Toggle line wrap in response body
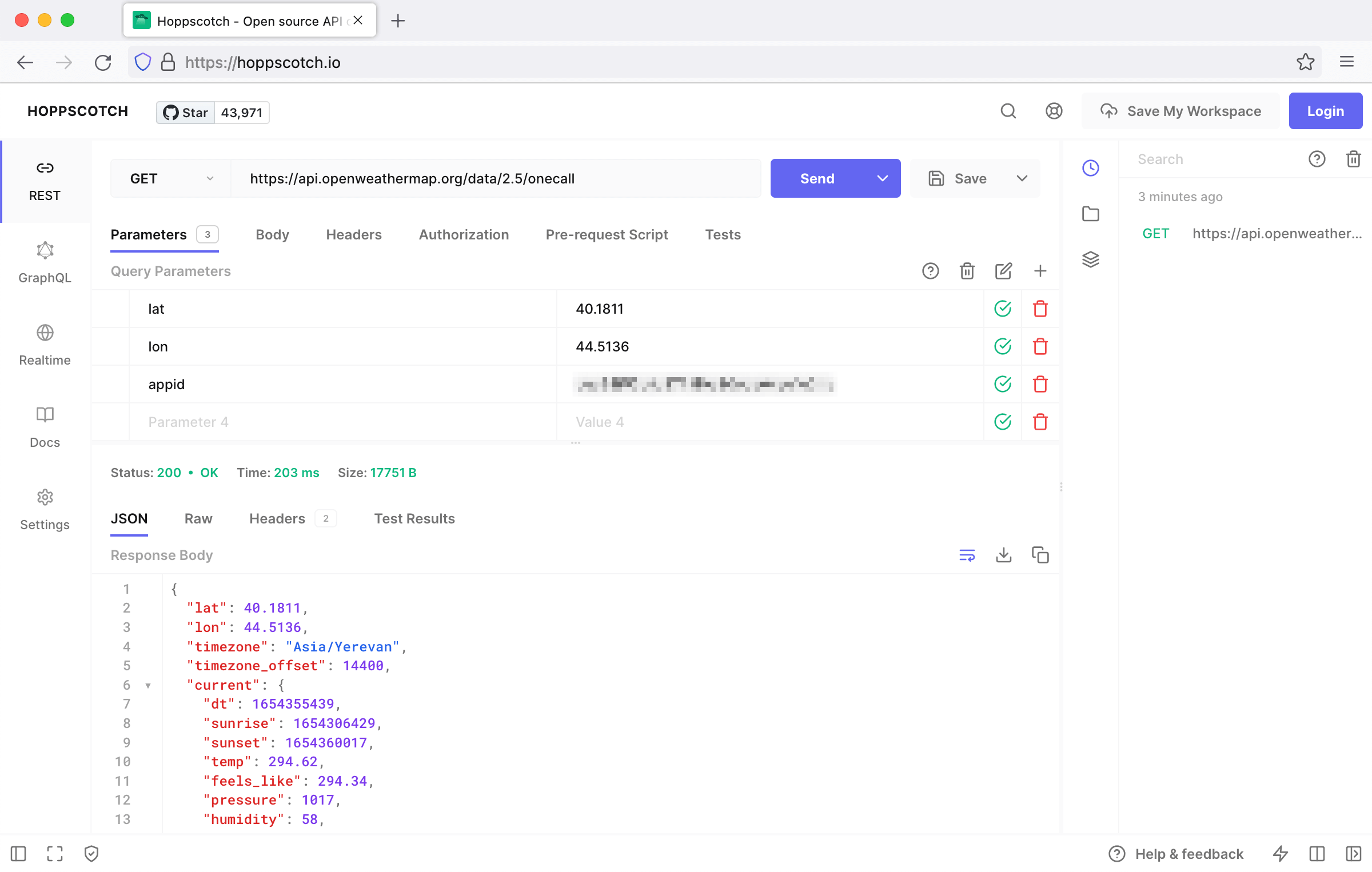 [967, 555]
